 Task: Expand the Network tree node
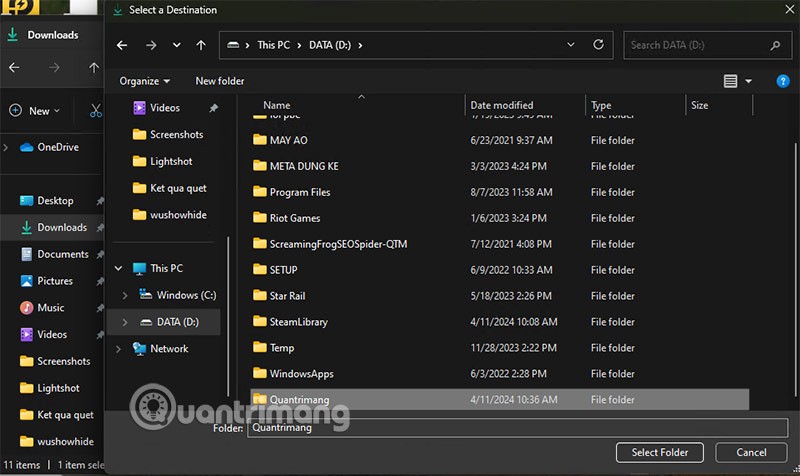(119, 349)
